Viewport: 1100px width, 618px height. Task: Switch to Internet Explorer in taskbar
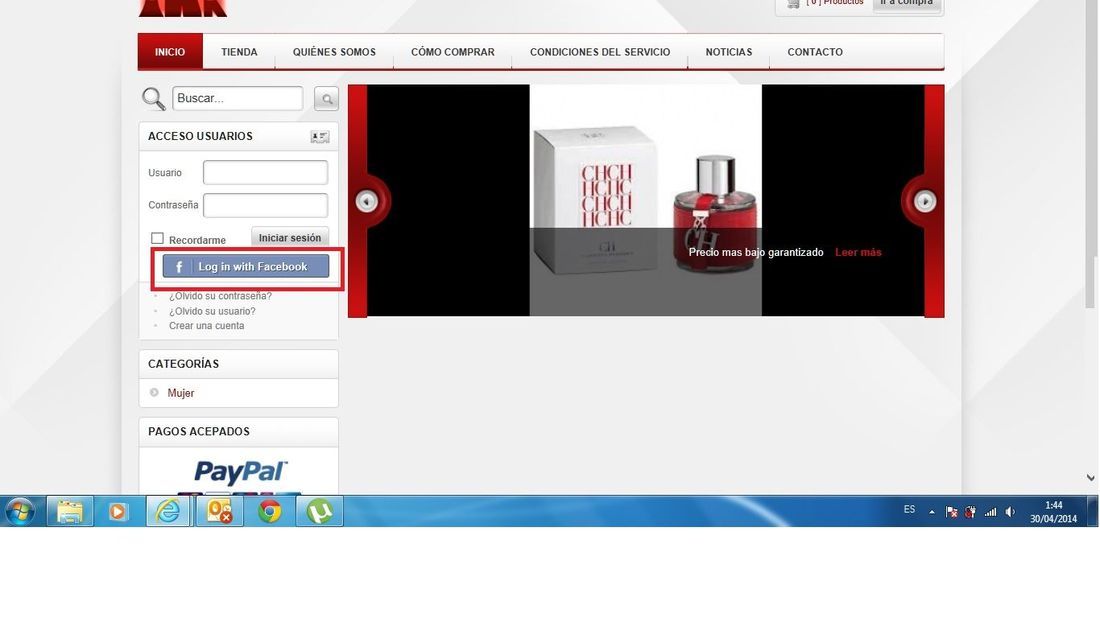click(168, 511)
